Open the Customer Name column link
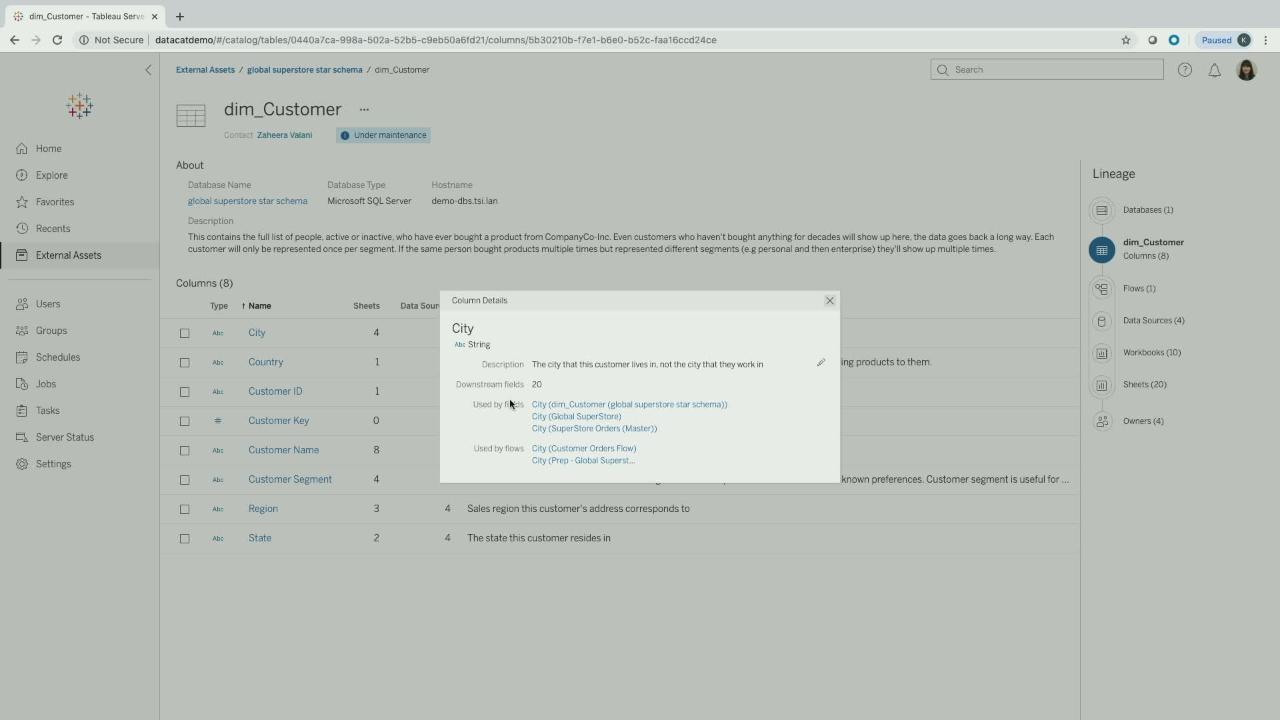The height and width of the screenshot is (720, 1280). point(283,450)
